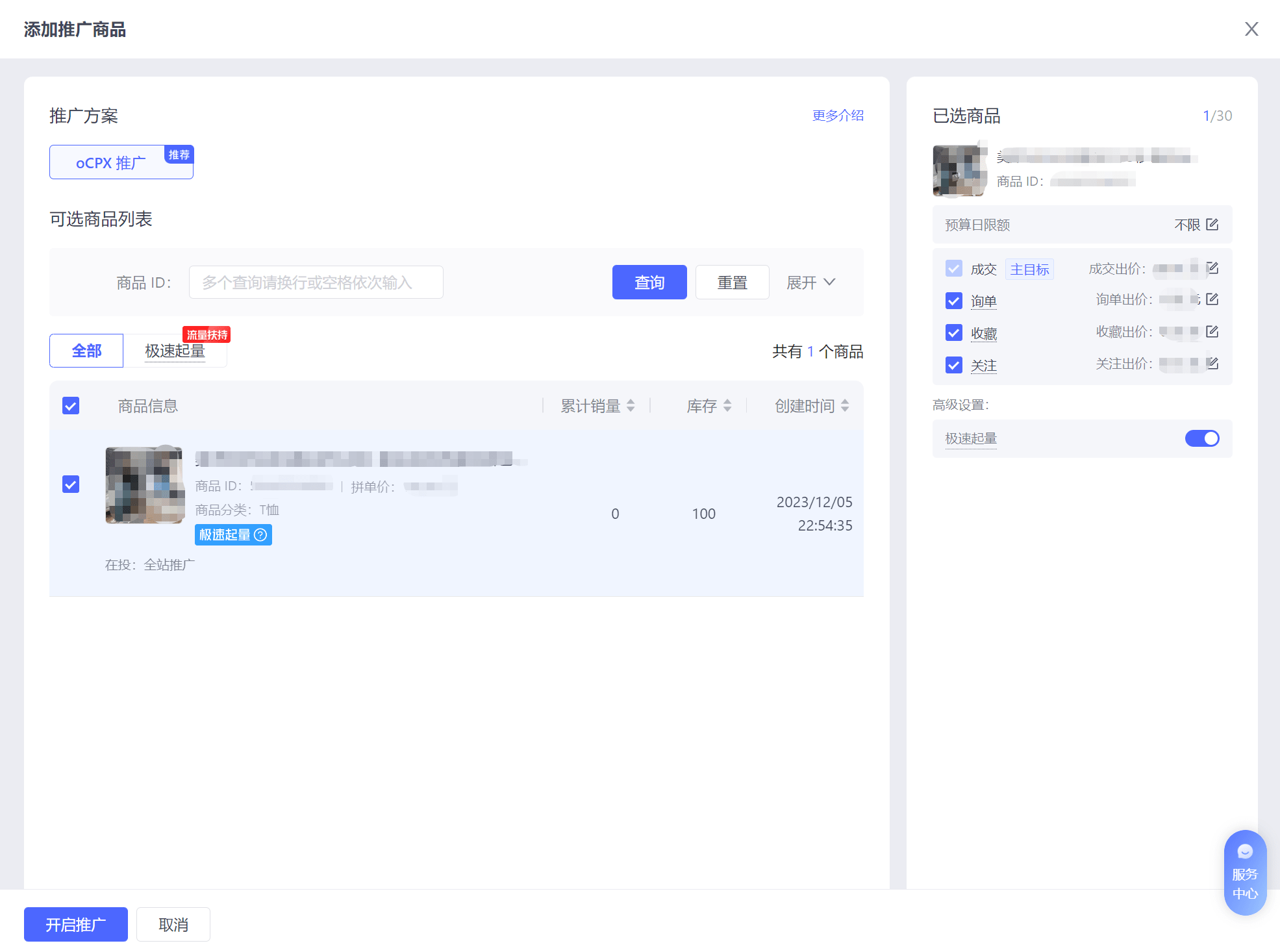Click the 开启推广 button

click(76, 924)
